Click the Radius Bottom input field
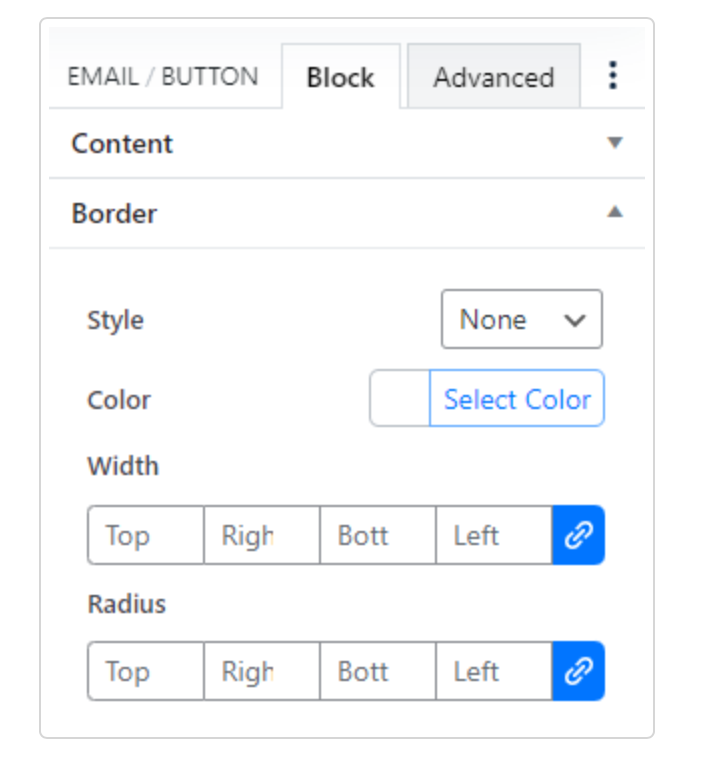Viewport: 722px width, 774px height. 377,671
